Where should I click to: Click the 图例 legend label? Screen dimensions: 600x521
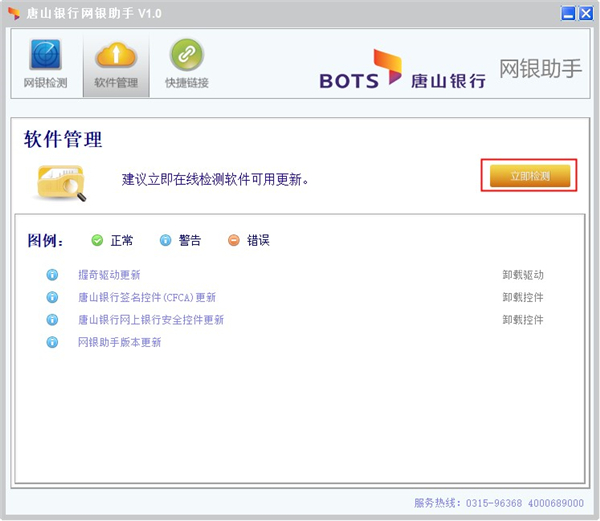pyautogui.click(x=46, y=241)
